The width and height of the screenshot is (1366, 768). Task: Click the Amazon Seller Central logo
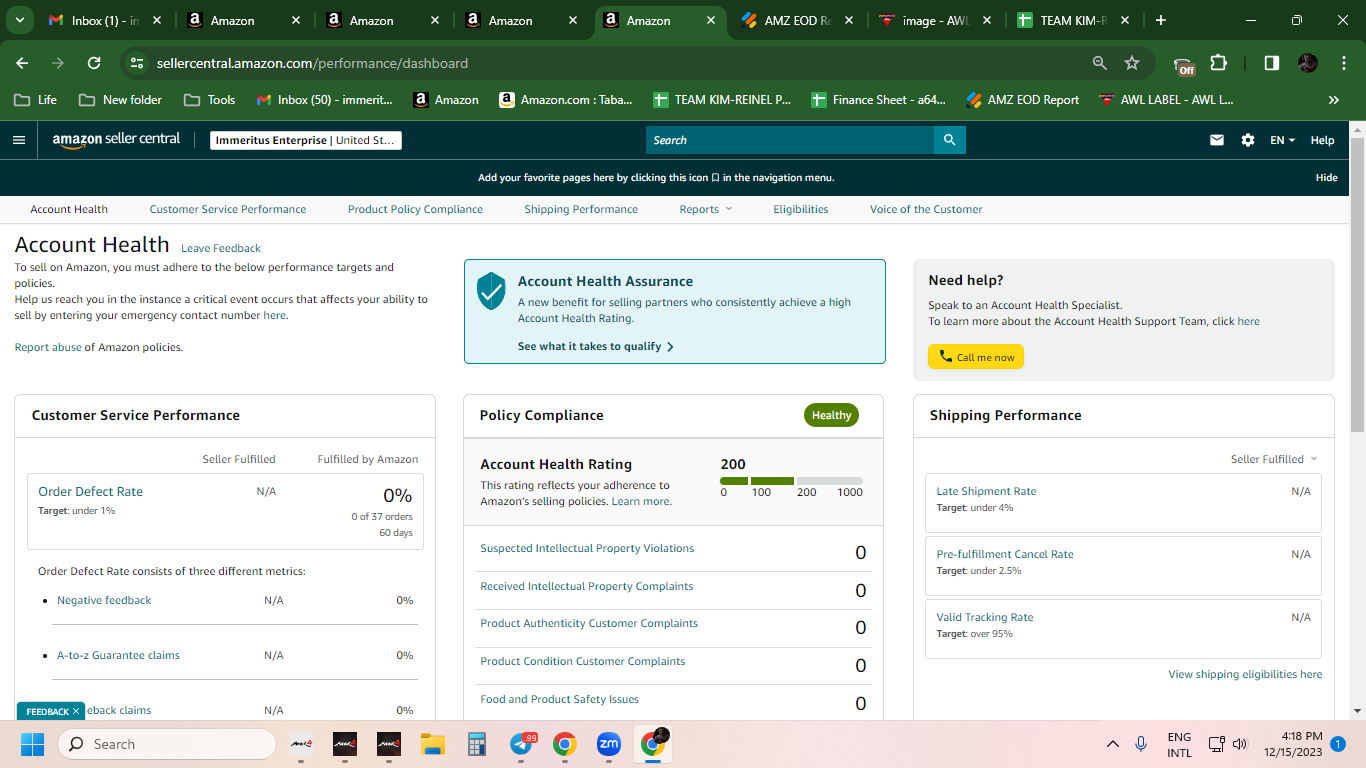coord(116,140)
